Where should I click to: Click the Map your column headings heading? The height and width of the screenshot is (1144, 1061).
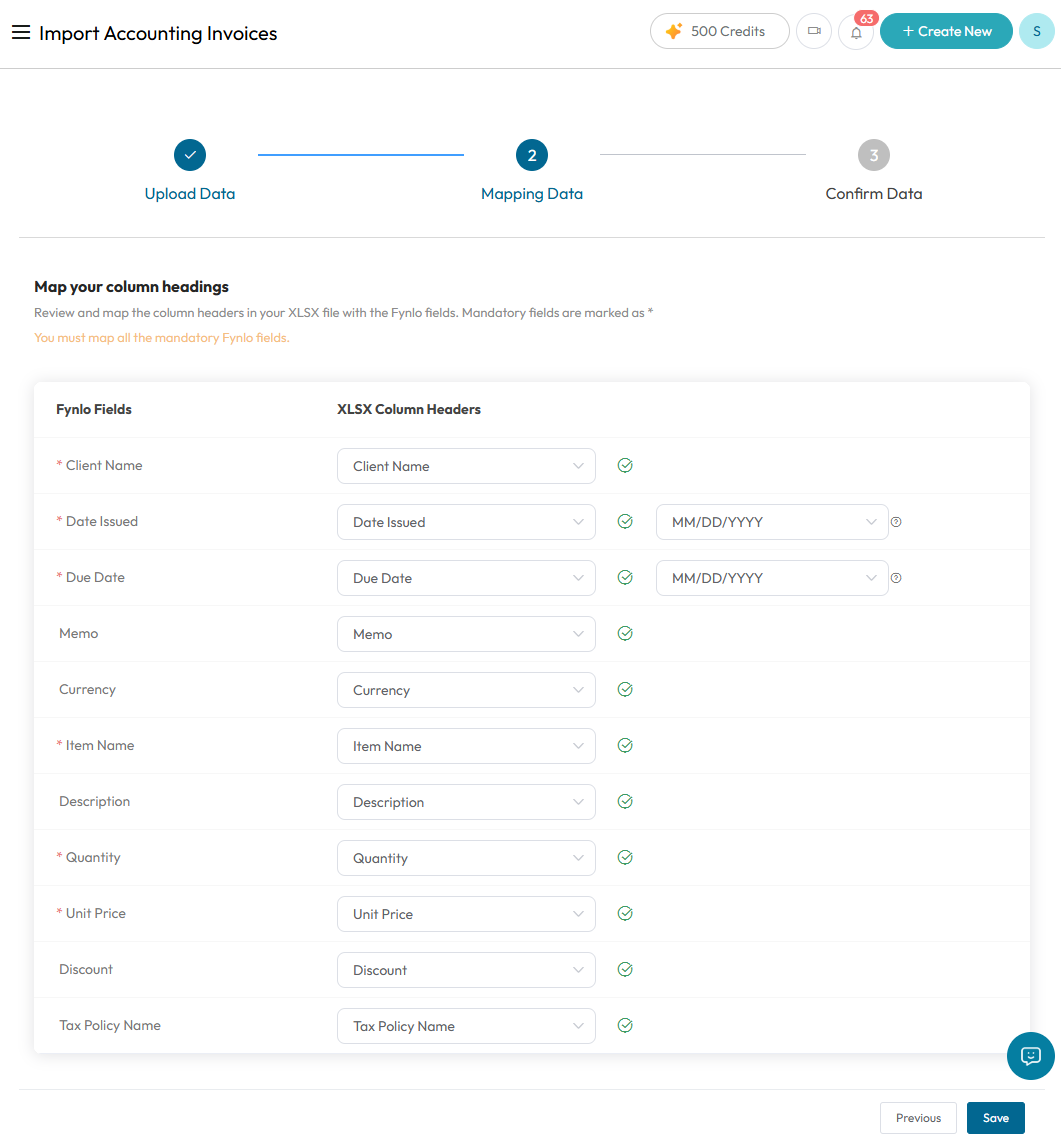coord(131,287)
